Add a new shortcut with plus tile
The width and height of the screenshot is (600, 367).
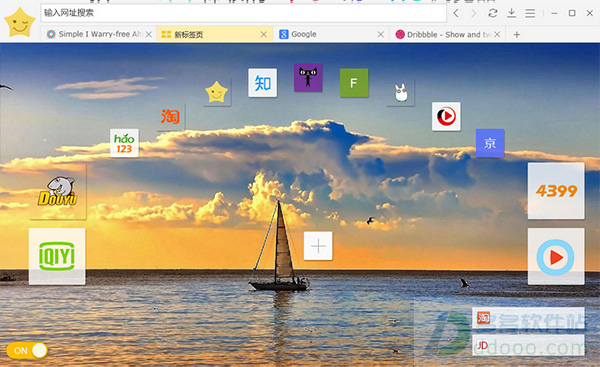click(x=318, y=246)
